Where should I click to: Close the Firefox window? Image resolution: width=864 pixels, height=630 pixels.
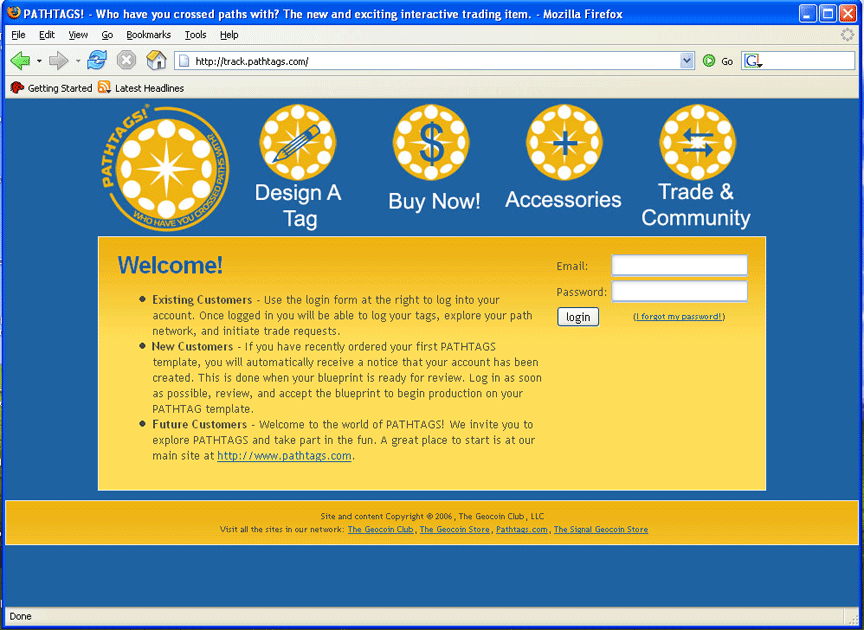tap(847, 13)
